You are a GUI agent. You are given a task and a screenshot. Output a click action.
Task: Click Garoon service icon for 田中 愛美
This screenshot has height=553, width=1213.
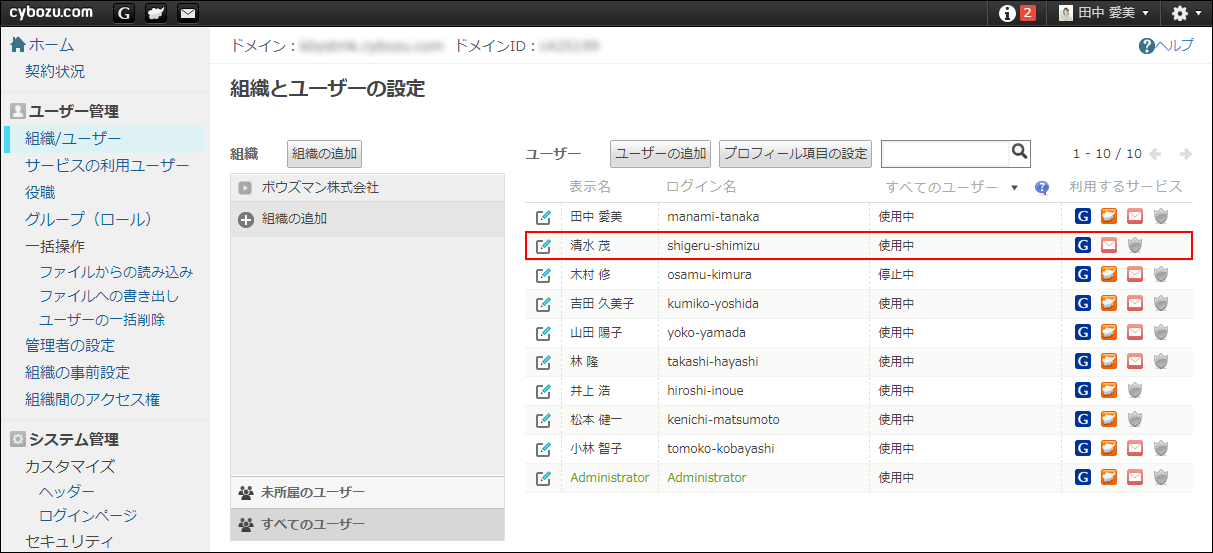(1083, 216)
